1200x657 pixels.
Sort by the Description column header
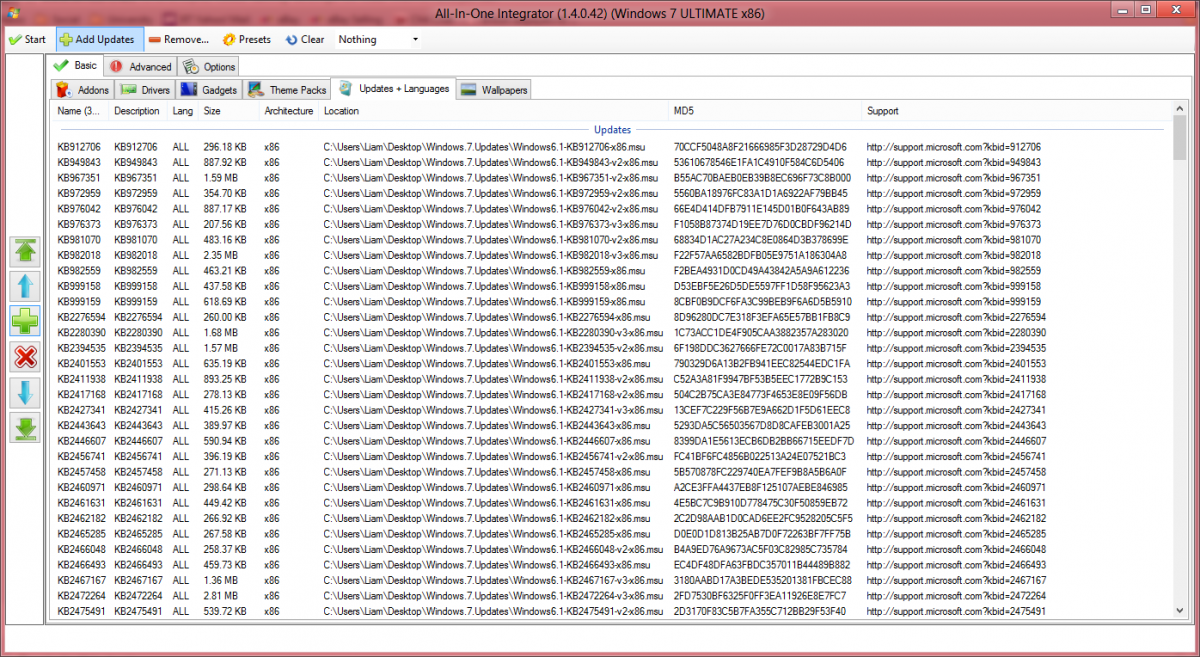point(138,111)
